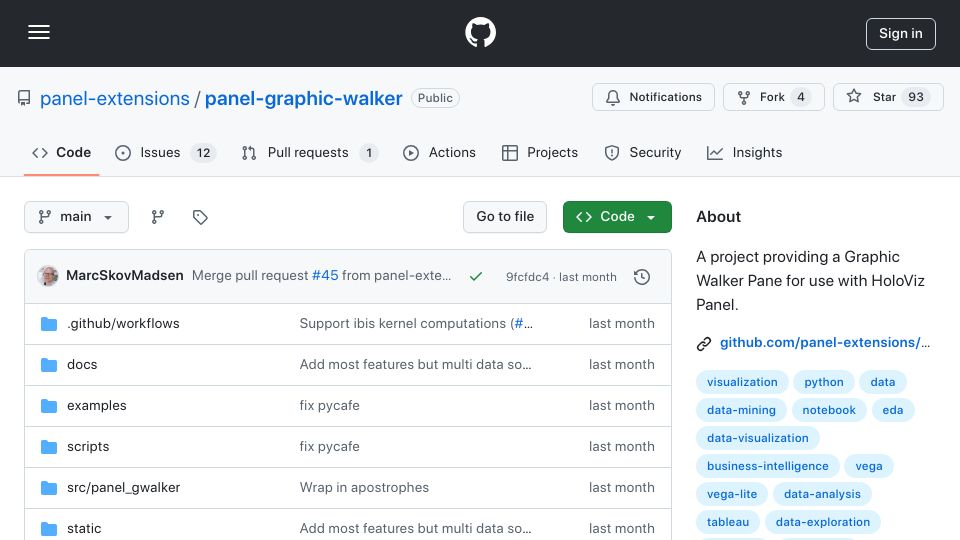960x540 pixels.
Task: Select the data-exploration topic tag
Action: point(822,522)
